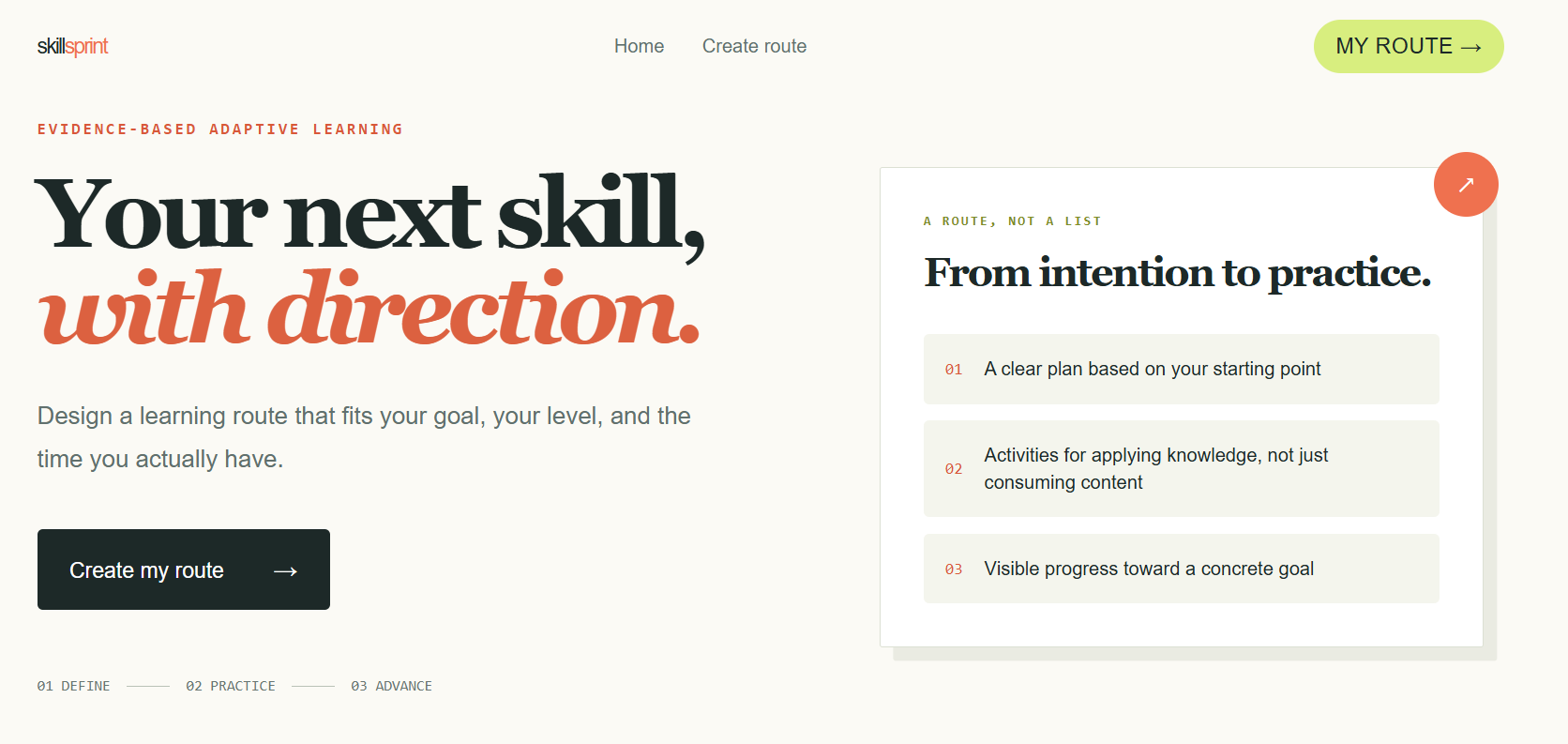The image size is (1568, 744).
Task: Open the Create route nav item
Action: (x=755, y=46)
